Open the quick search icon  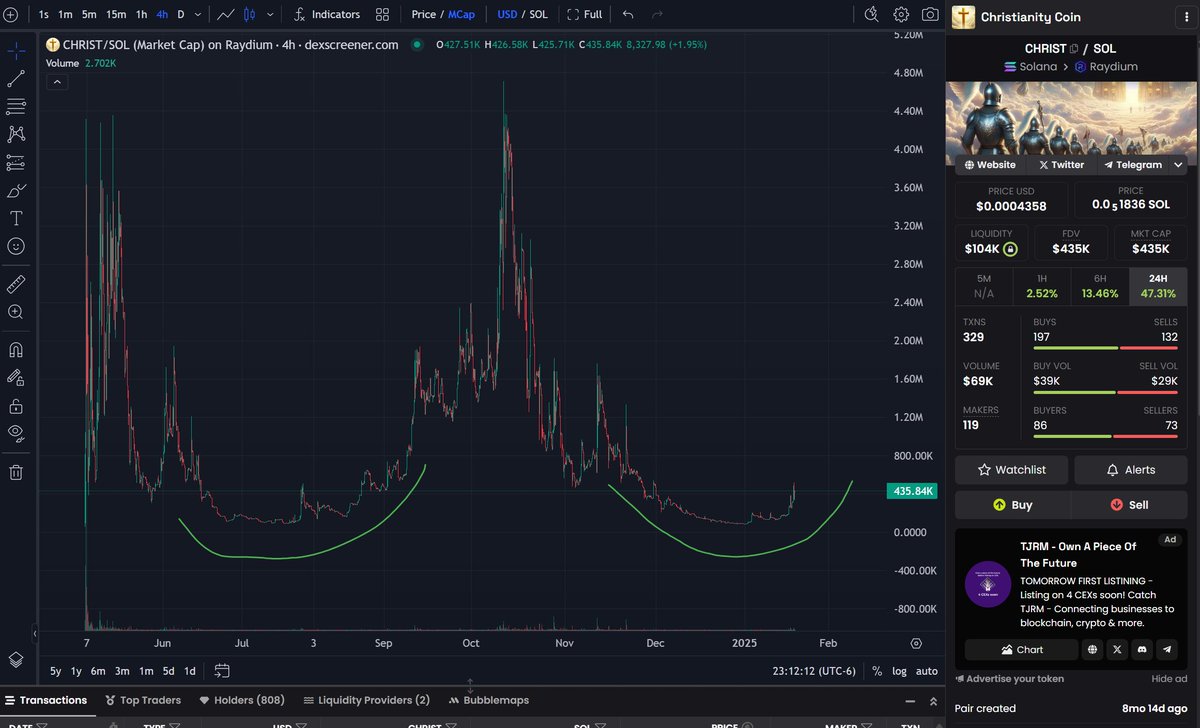[x=872, y=15]
